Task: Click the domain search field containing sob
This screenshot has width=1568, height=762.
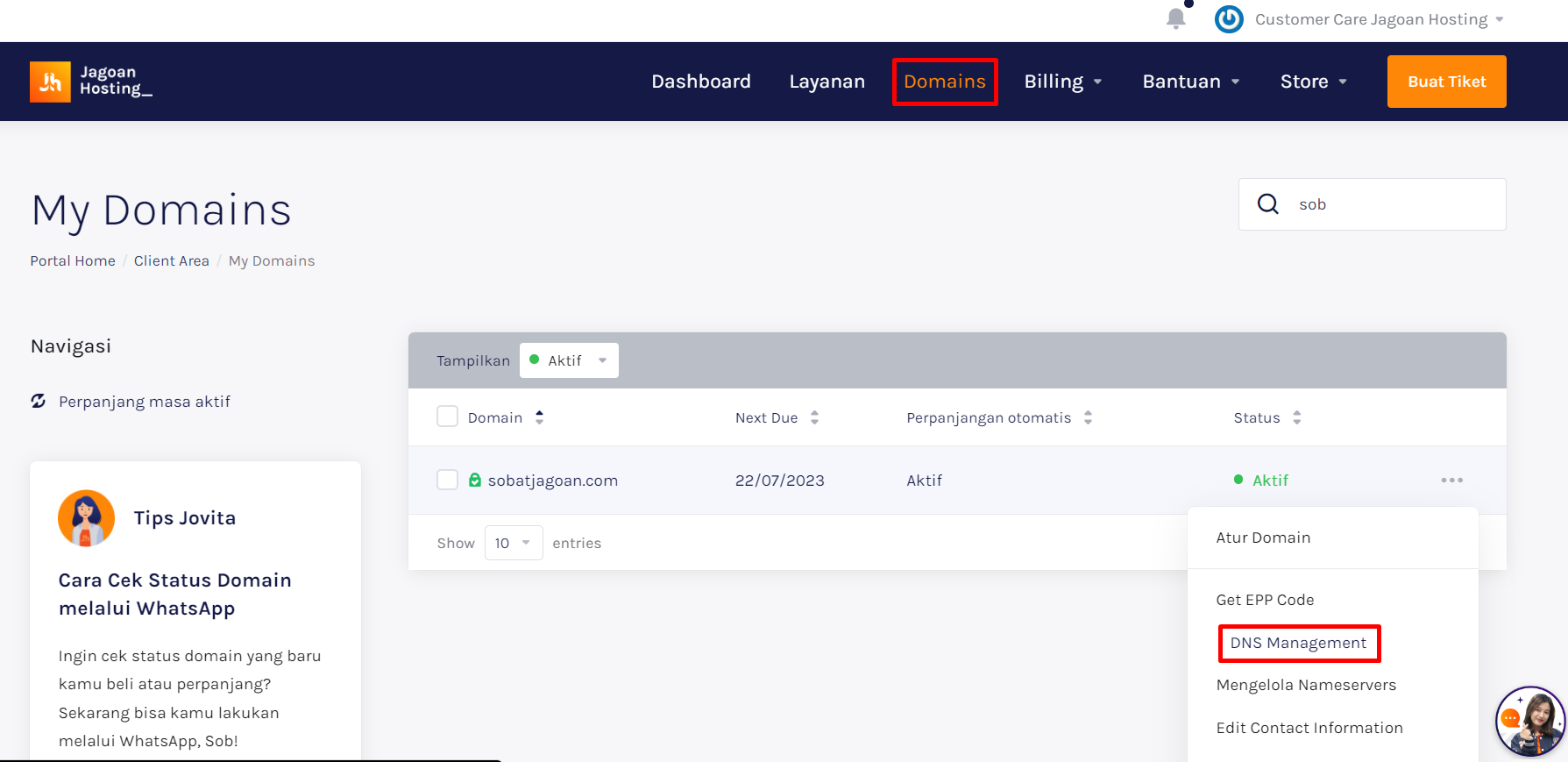Action: click(x=1372, y=204)
